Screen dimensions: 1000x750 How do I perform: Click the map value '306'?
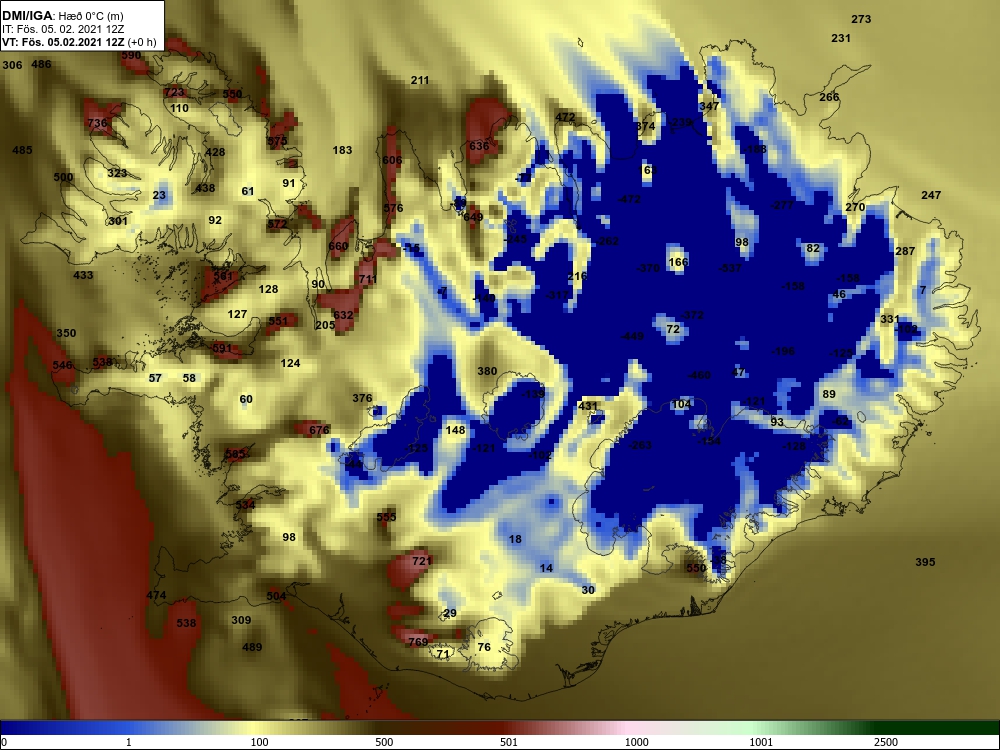coord(12,65)
